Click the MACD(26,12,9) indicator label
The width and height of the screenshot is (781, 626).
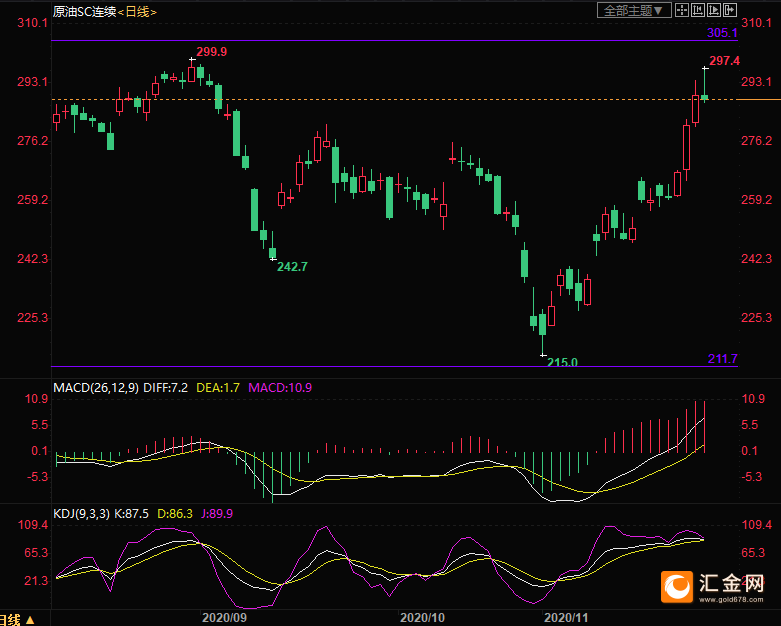coord(96,387)
